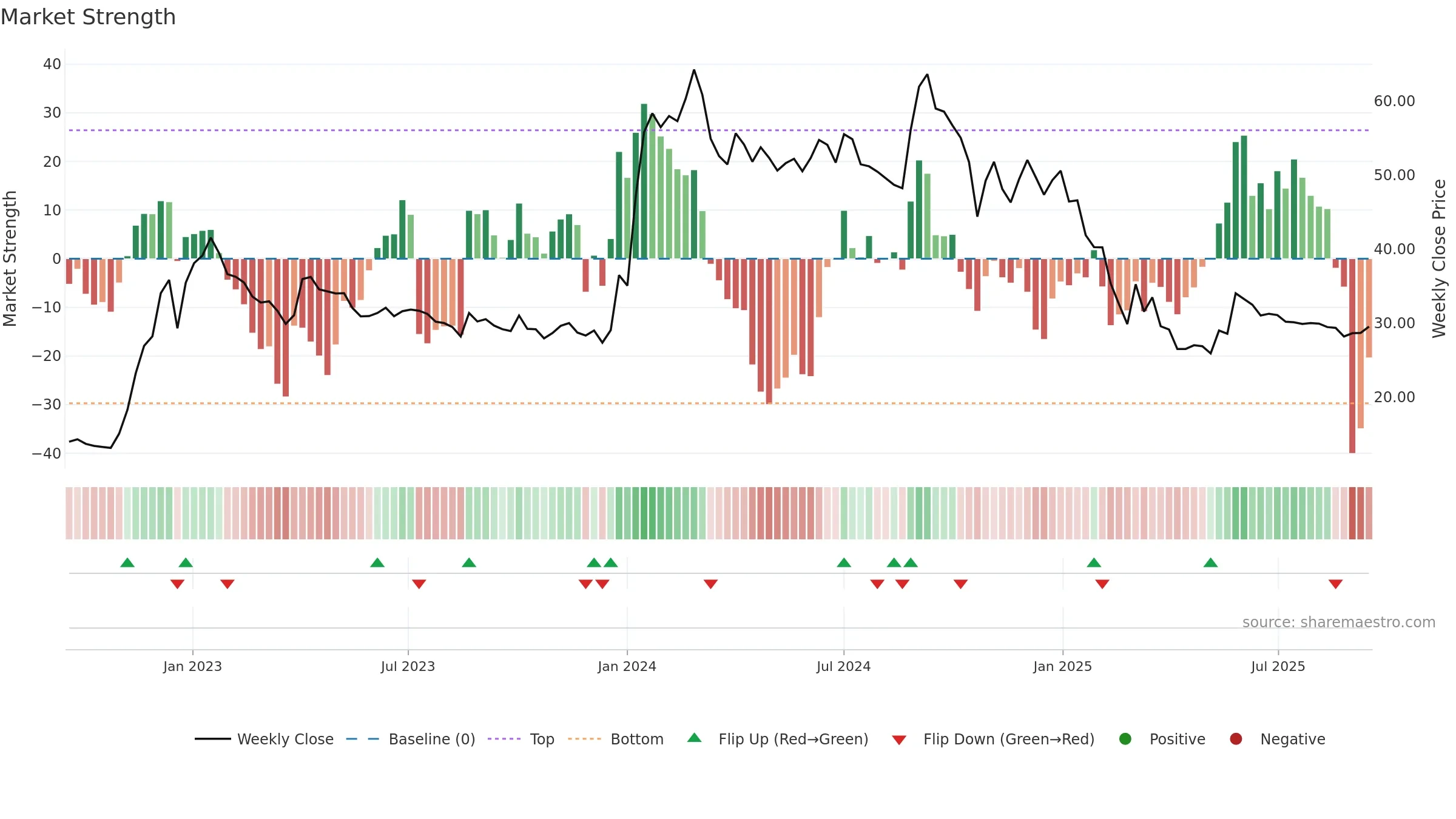Click the Jul 2025 axis label
The height and width of the screenshot is (819, 1456).
1278,666
